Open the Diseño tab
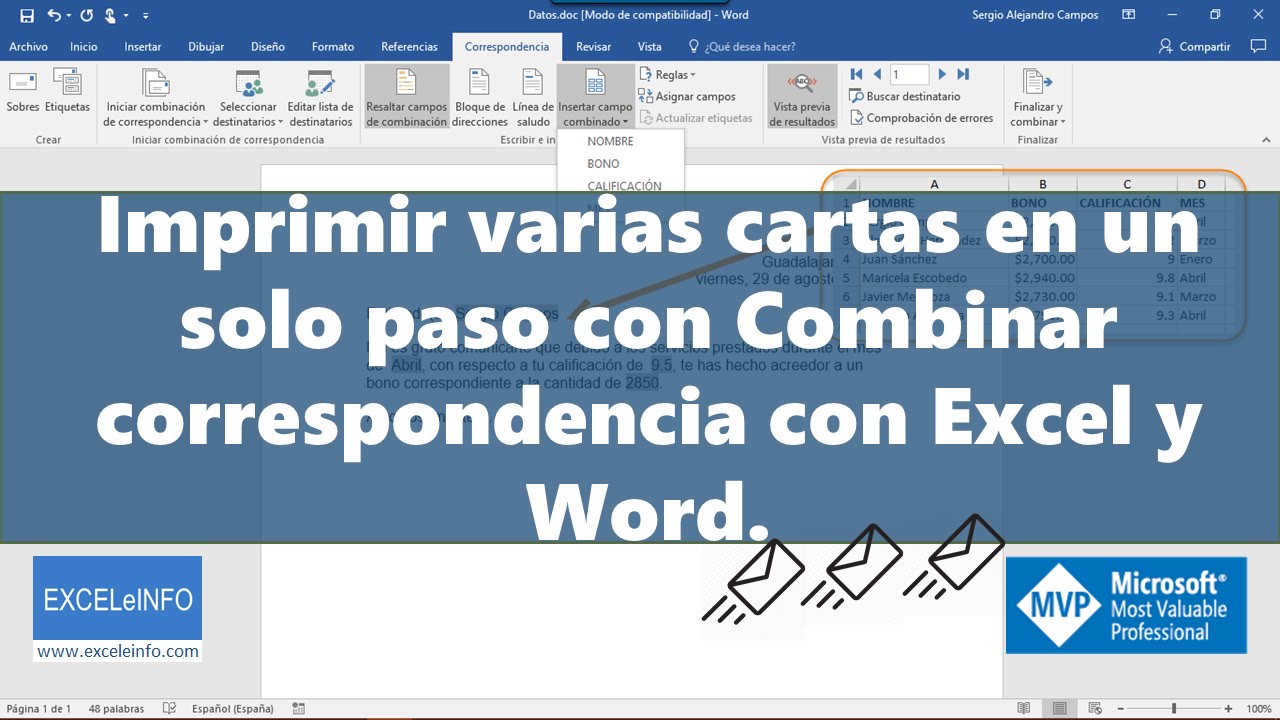 pos(268,46)
